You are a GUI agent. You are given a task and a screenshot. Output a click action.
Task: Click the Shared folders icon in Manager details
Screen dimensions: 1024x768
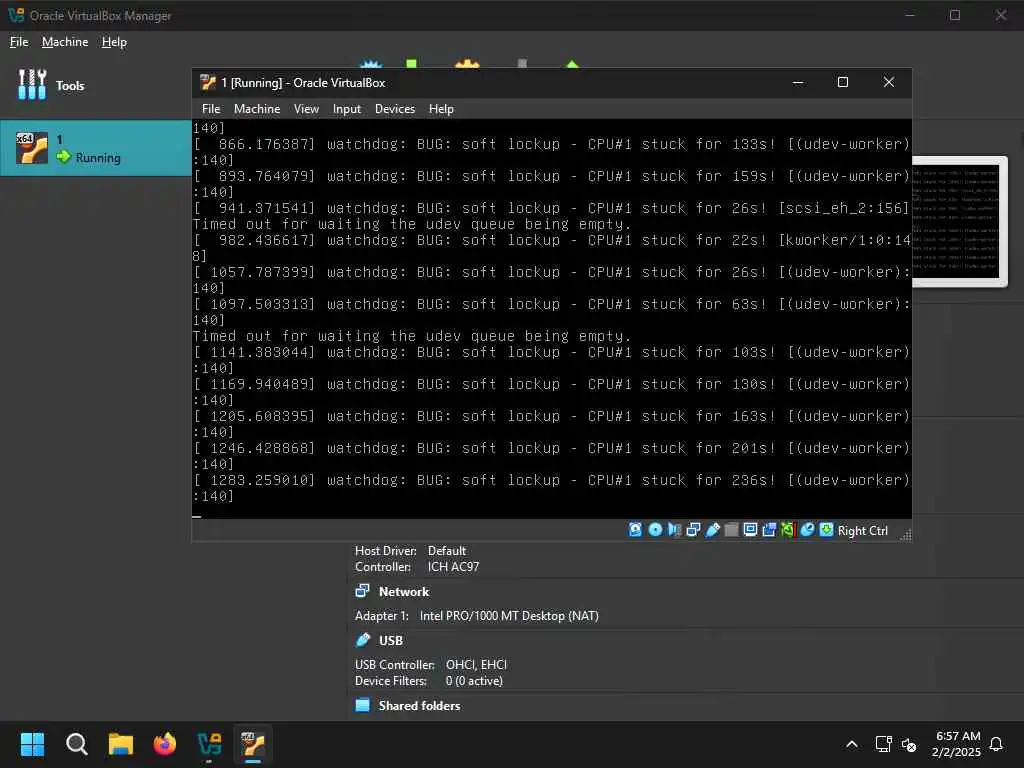click(362, 705)
